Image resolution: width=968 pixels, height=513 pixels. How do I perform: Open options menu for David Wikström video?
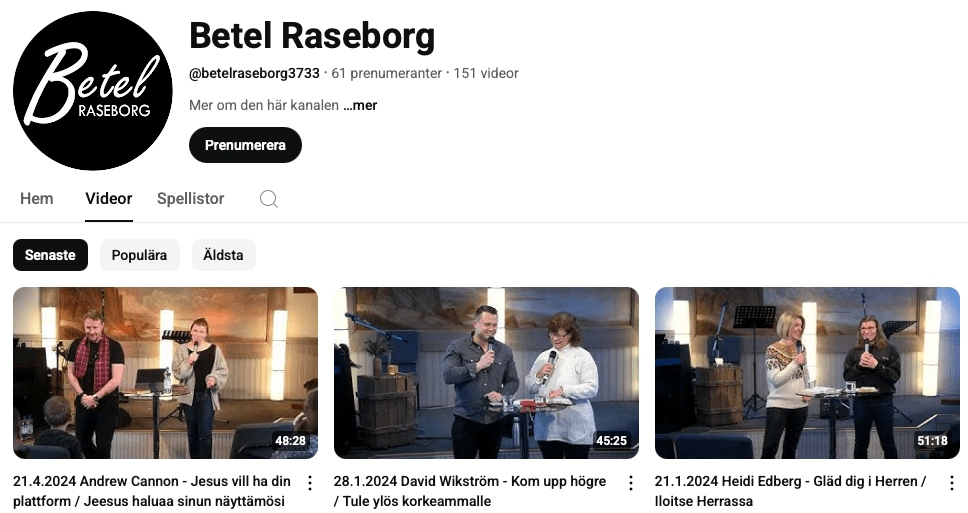[x=631, y=483]
